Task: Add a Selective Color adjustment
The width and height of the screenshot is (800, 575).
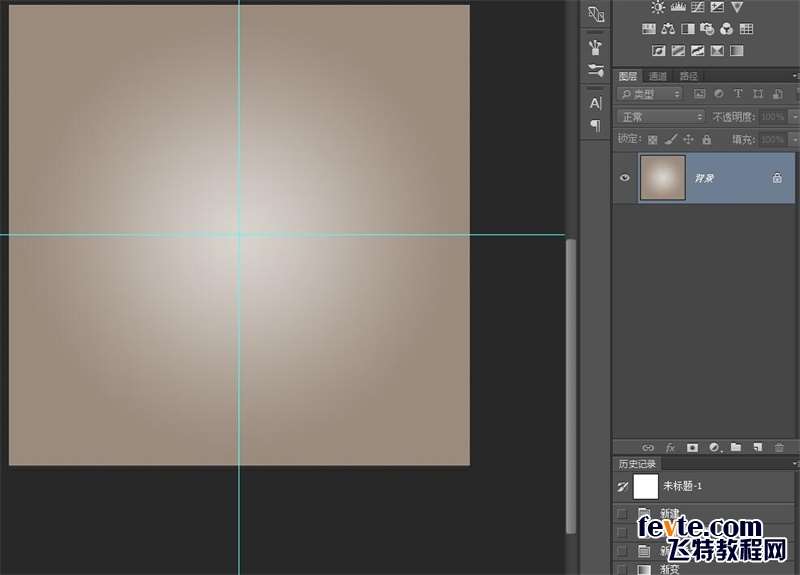Action: coord(717,51)
